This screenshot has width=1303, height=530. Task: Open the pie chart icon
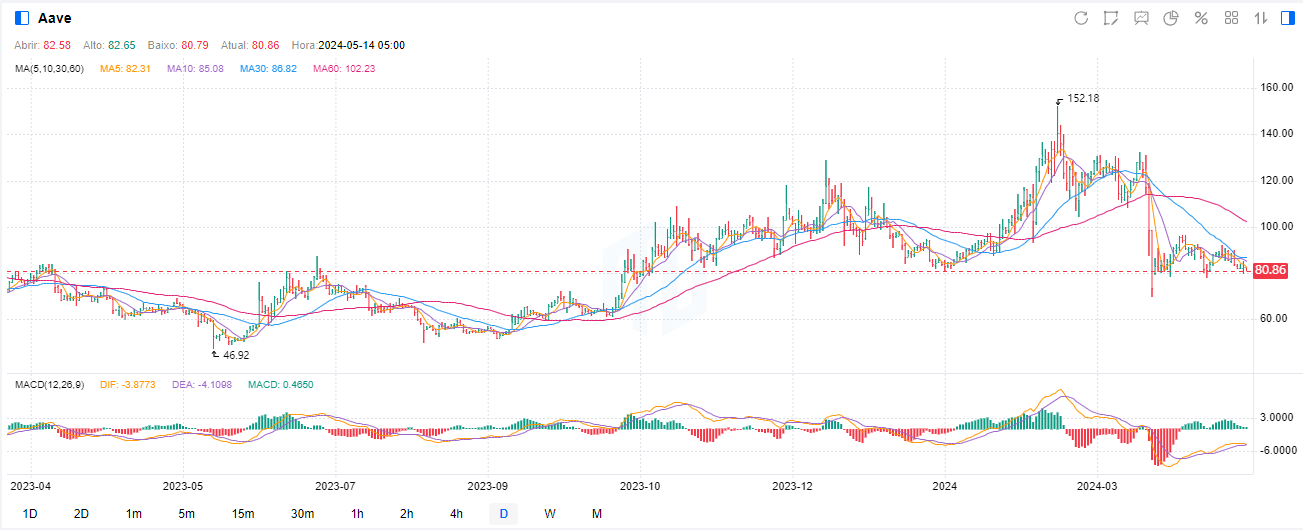(x=1171, y=18)
